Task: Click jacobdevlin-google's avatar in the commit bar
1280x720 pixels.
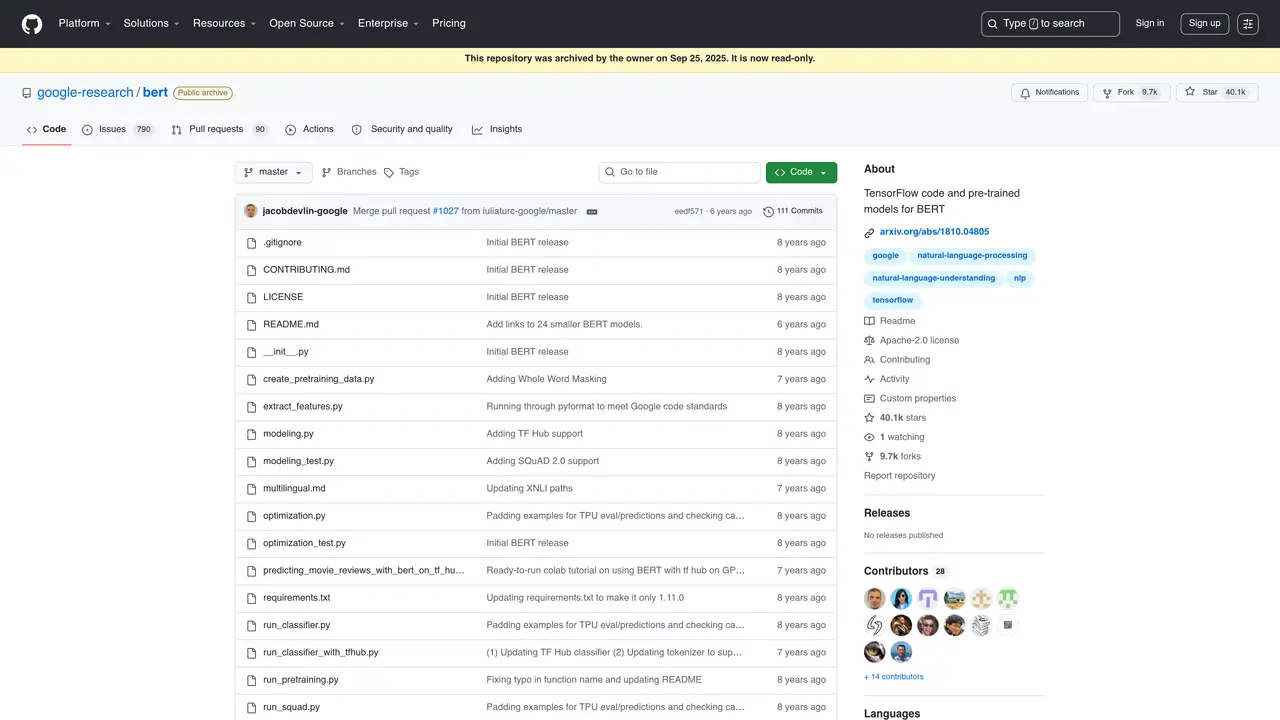Action: (x=251, y=211)
